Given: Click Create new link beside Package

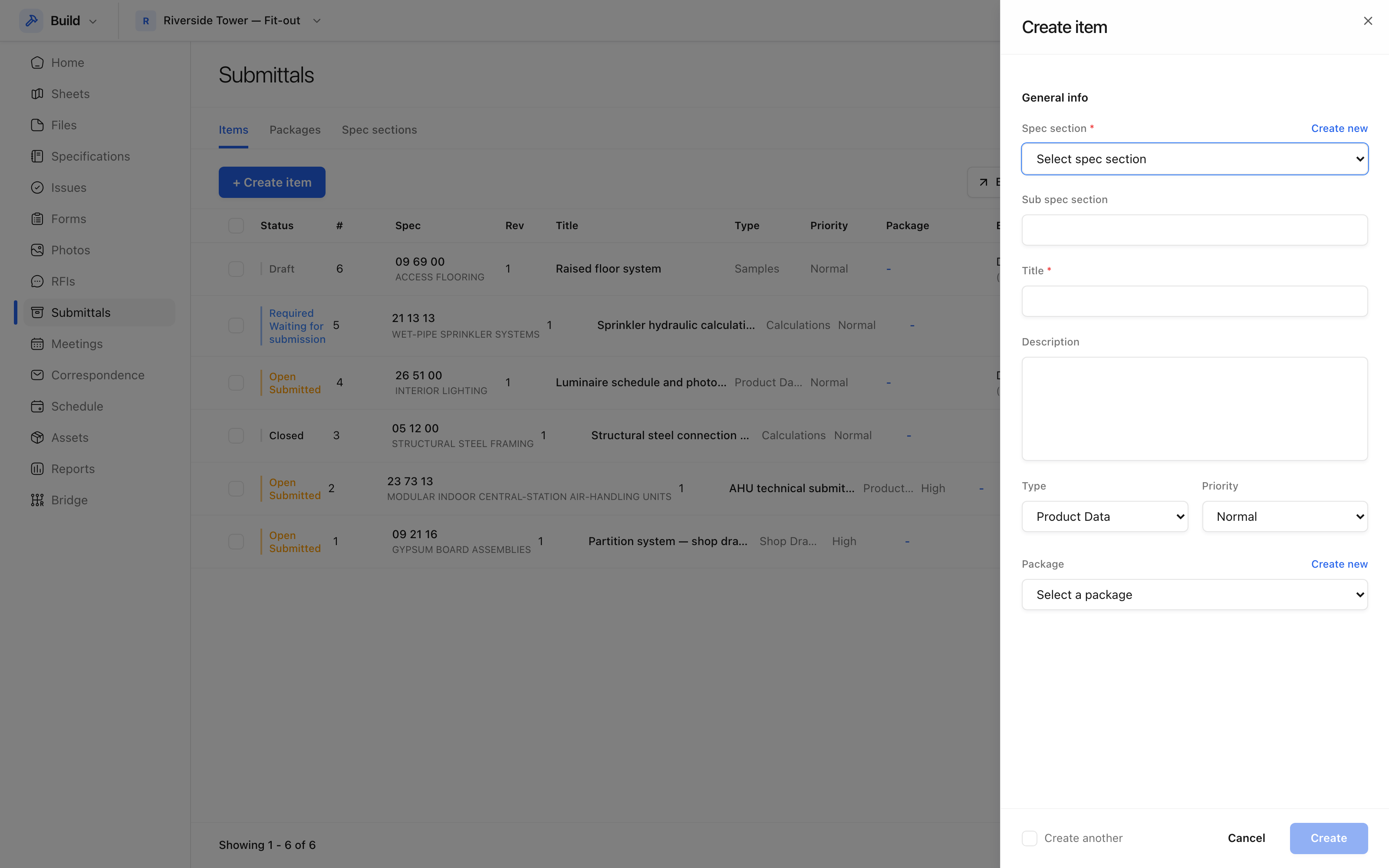Looking at the screenshot, I should [1339, 564].
